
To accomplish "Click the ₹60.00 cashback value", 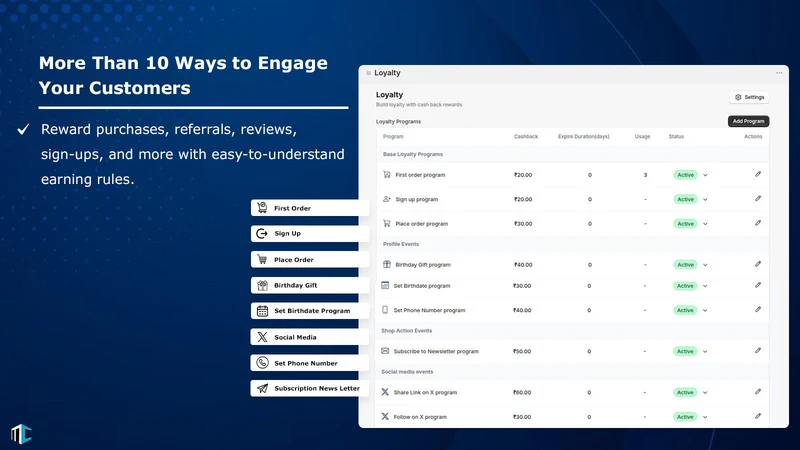I will pyautogui.click(x=522, y=393).
